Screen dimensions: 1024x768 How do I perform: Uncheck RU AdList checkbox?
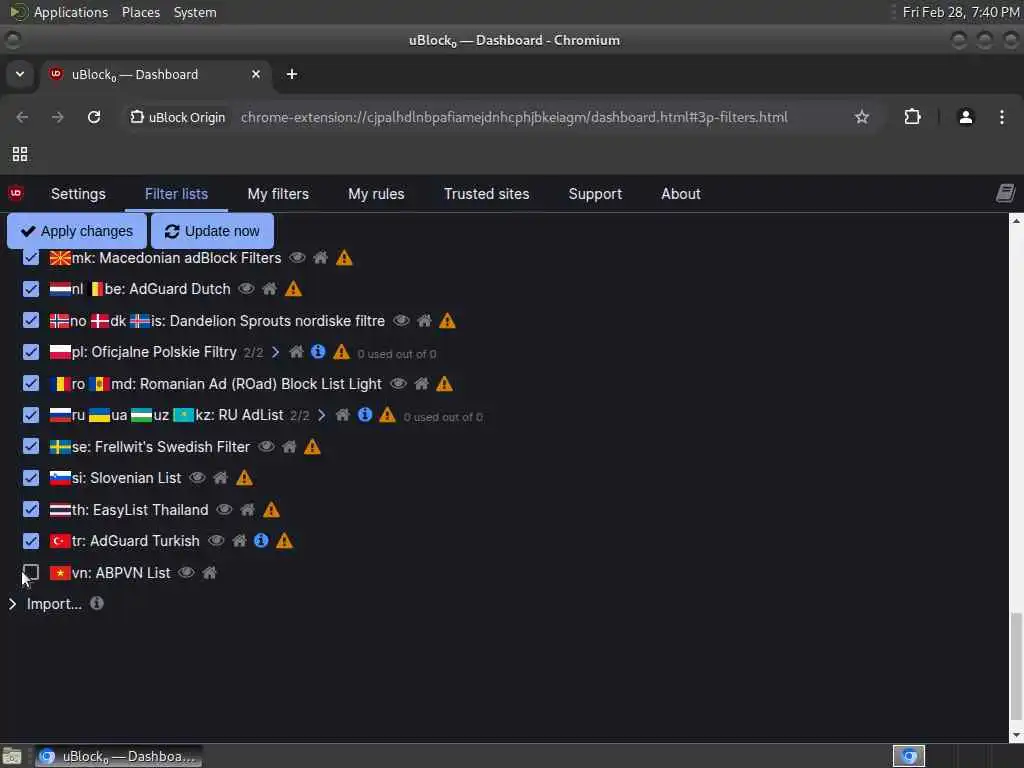tap(31, 415)
